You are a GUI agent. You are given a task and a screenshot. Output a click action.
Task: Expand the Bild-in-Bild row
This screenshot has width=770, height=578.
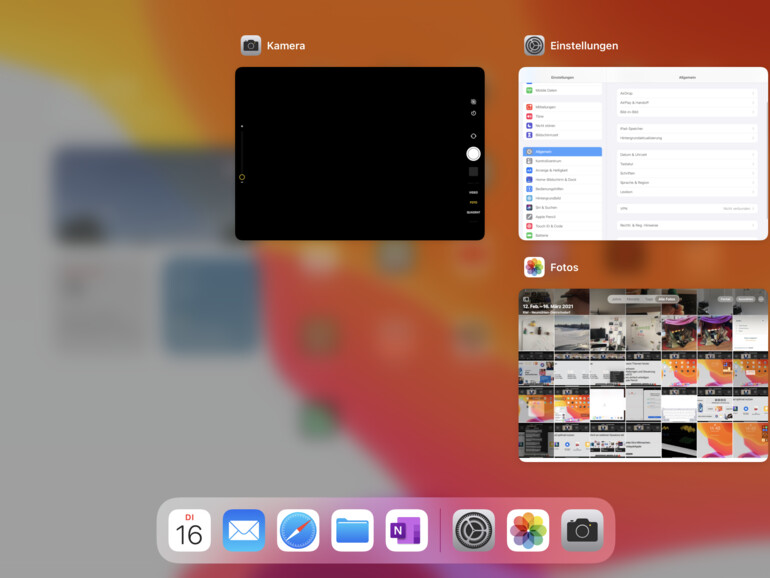tap(687, 112)
